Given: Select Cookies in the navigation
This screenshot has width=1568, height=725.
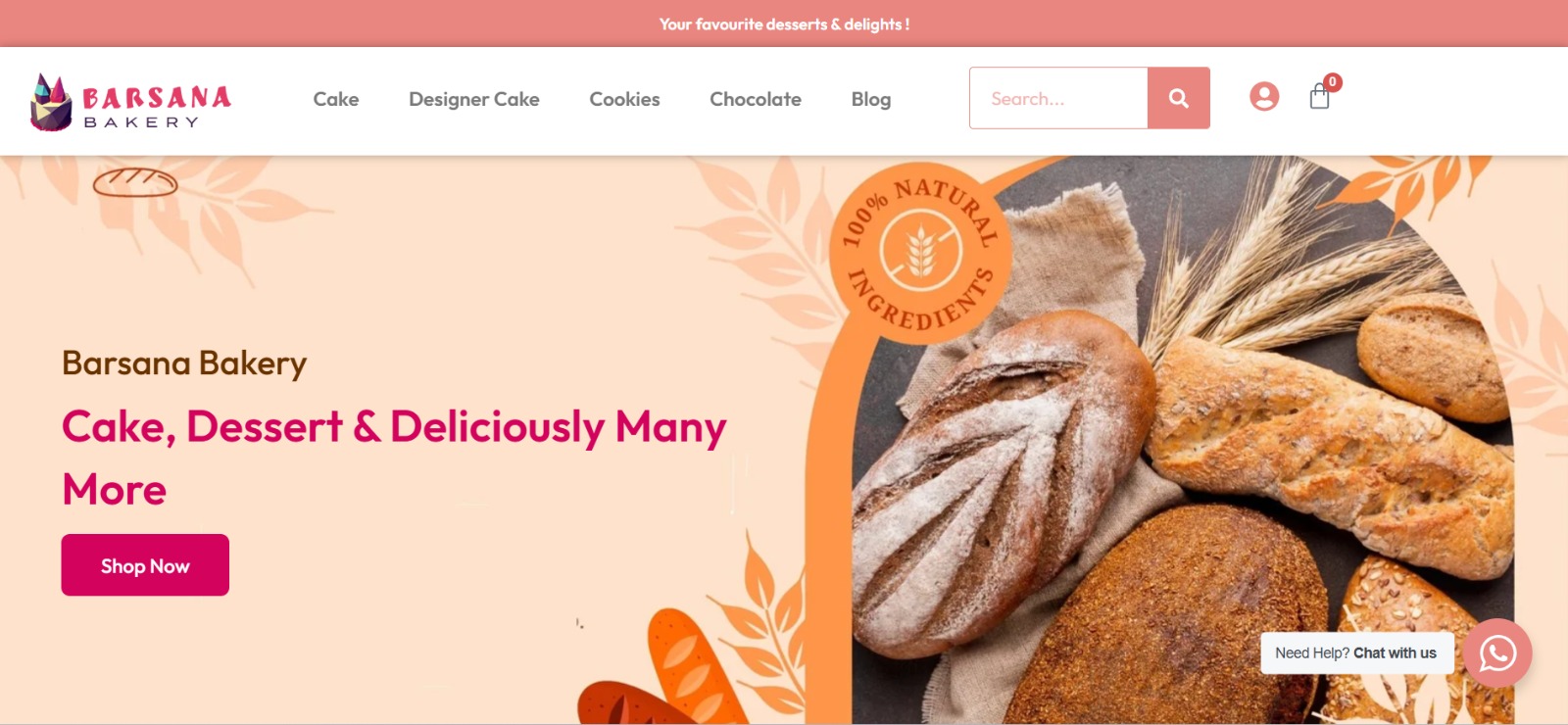Looking at the screenshot, I should (624, 99).
